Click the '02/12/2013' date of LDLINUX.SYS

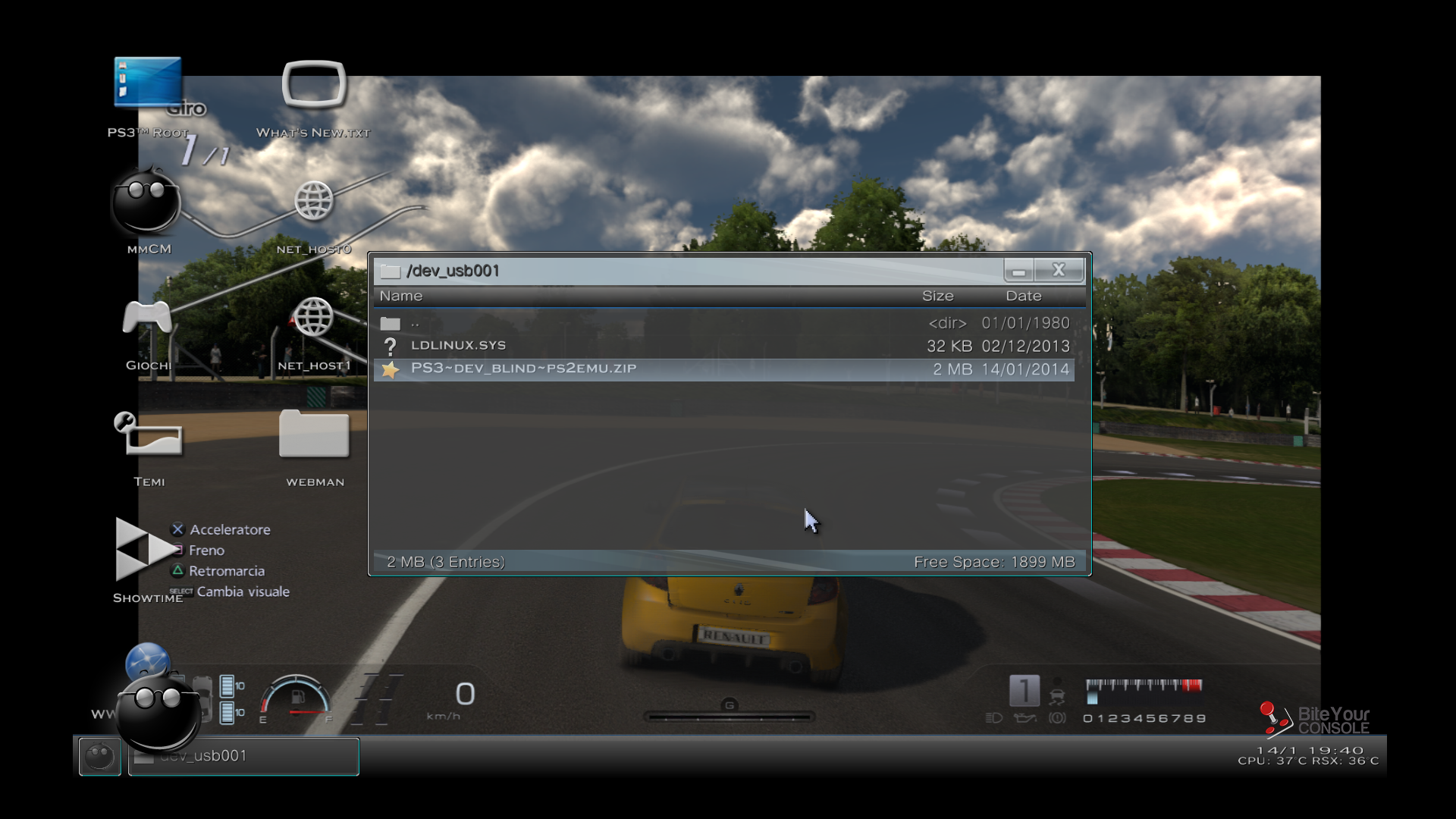[x=1025, y=347]
